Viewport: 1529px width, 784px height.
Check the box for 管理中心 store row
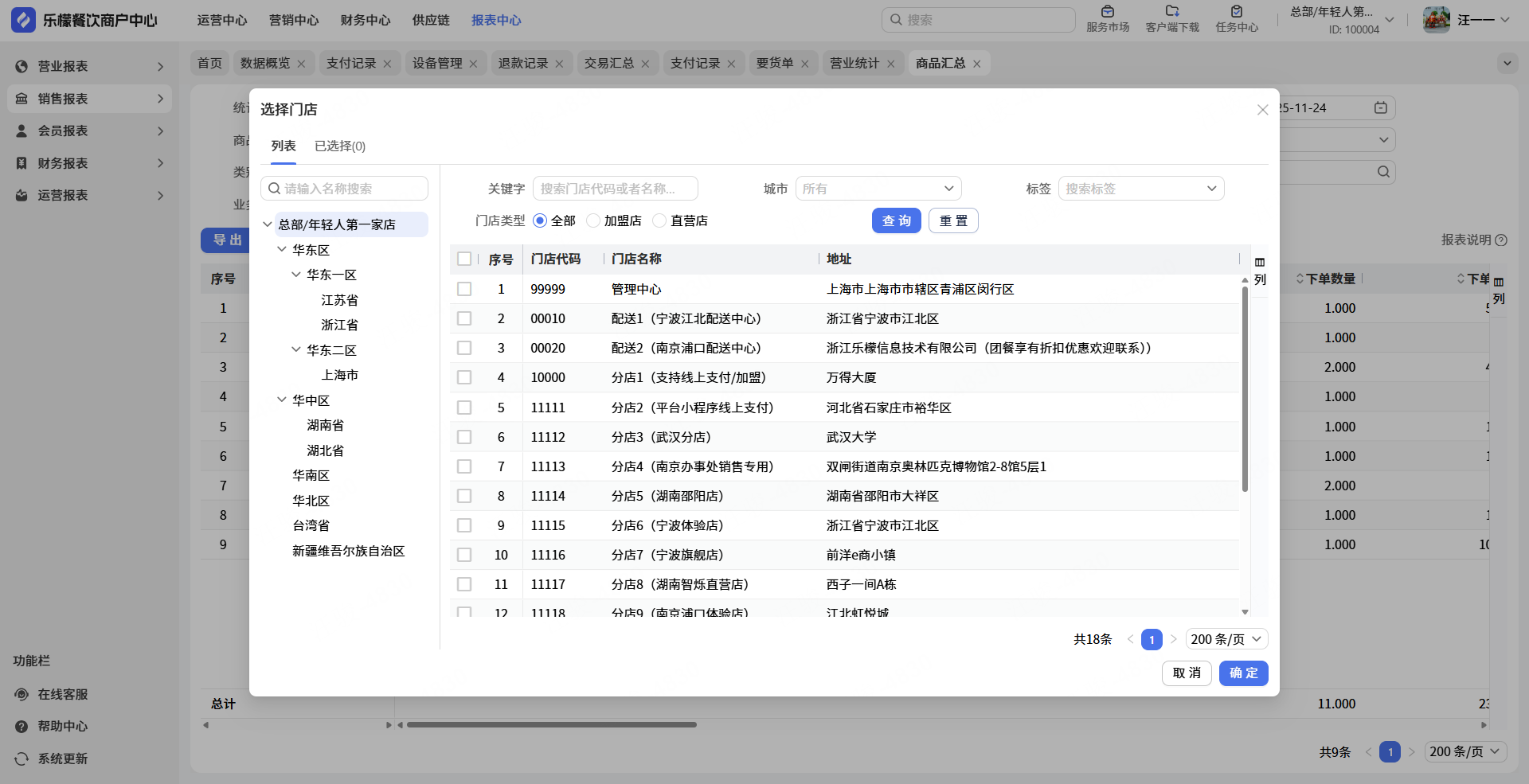click(x=464, y=289)
